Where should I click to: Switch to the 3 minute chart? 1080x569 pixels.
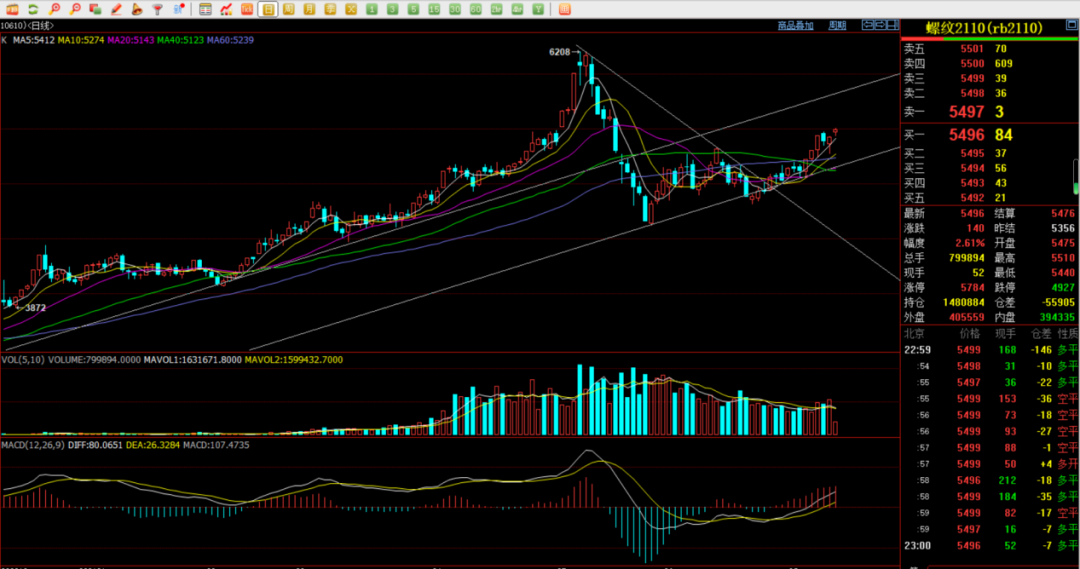(392, 9)
